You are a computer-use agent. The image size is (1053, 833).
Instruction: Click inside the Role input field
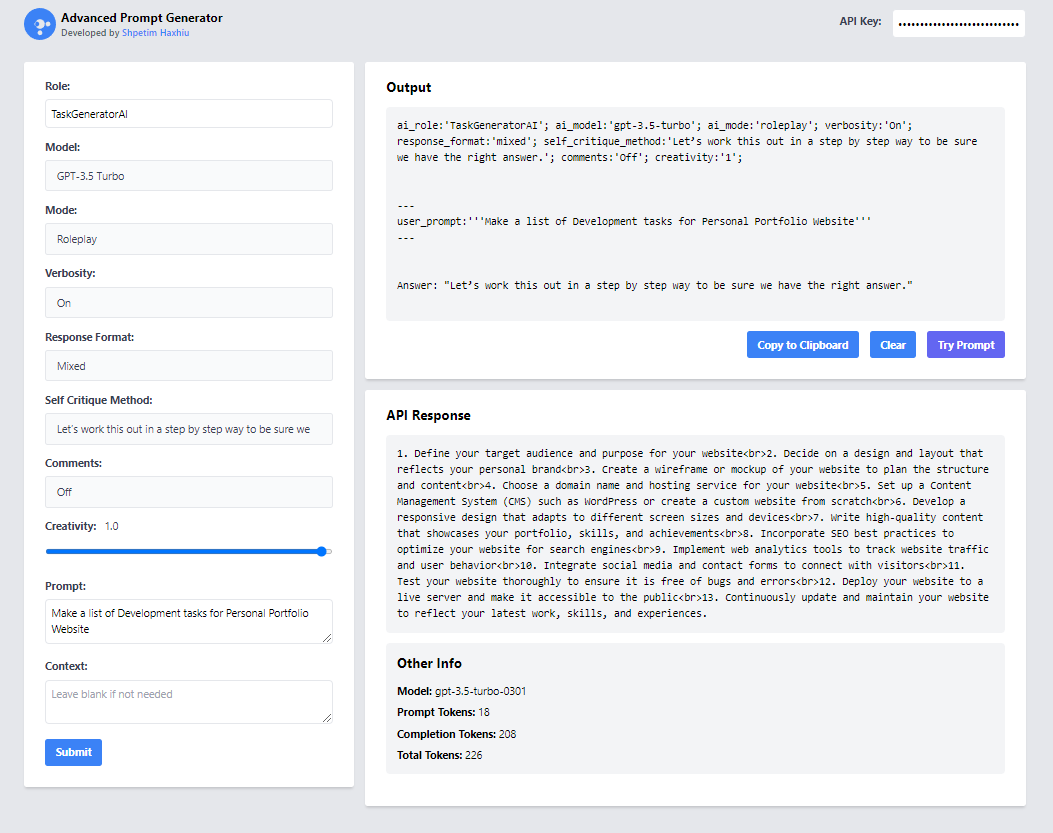click(188, 113)
